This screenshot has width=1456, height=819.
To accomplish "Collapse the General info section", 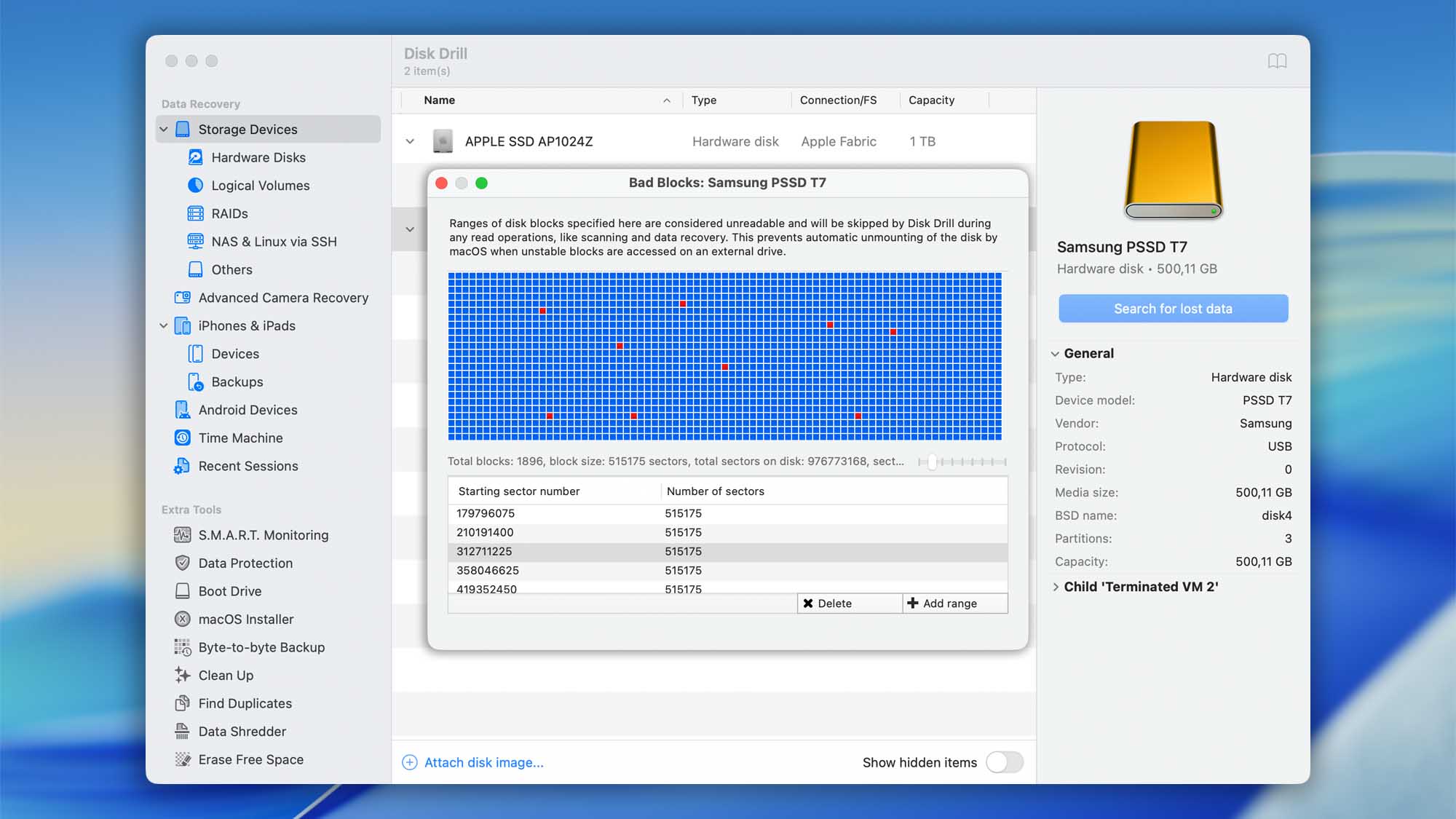I will (x=1055, y=354).
